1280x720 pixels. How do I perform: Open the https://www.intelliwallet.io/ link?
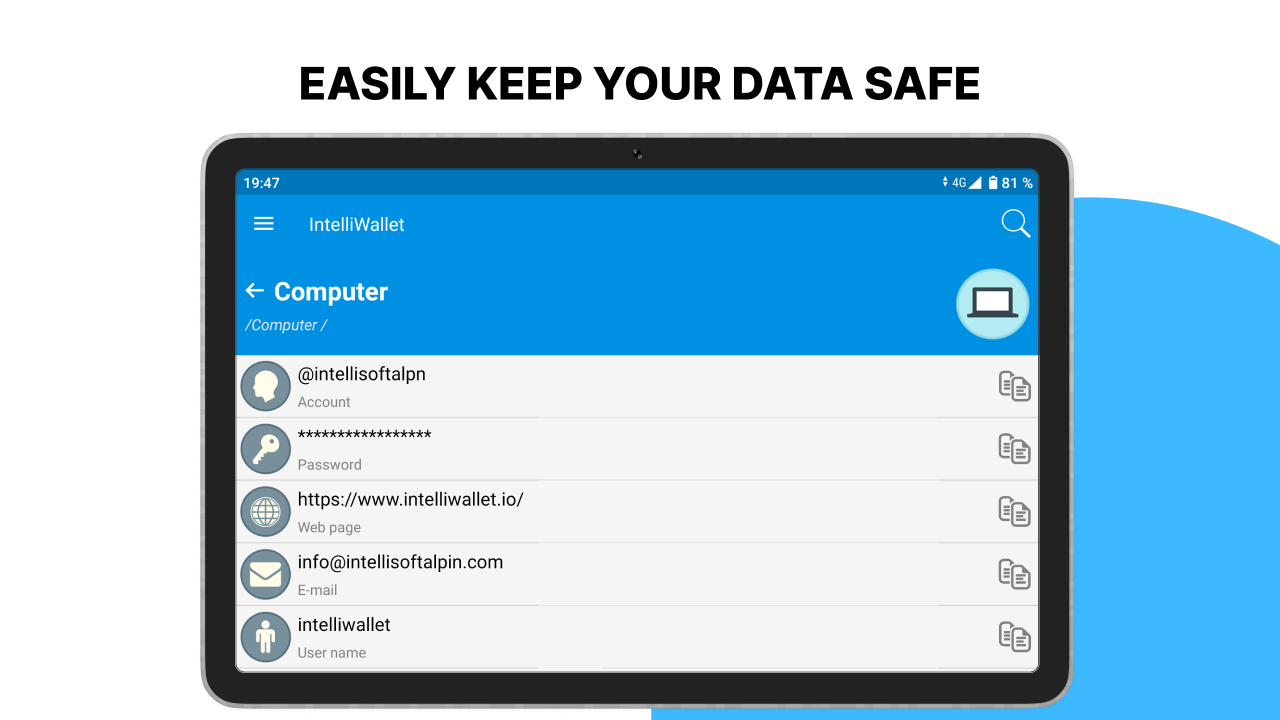click(410, 499)
